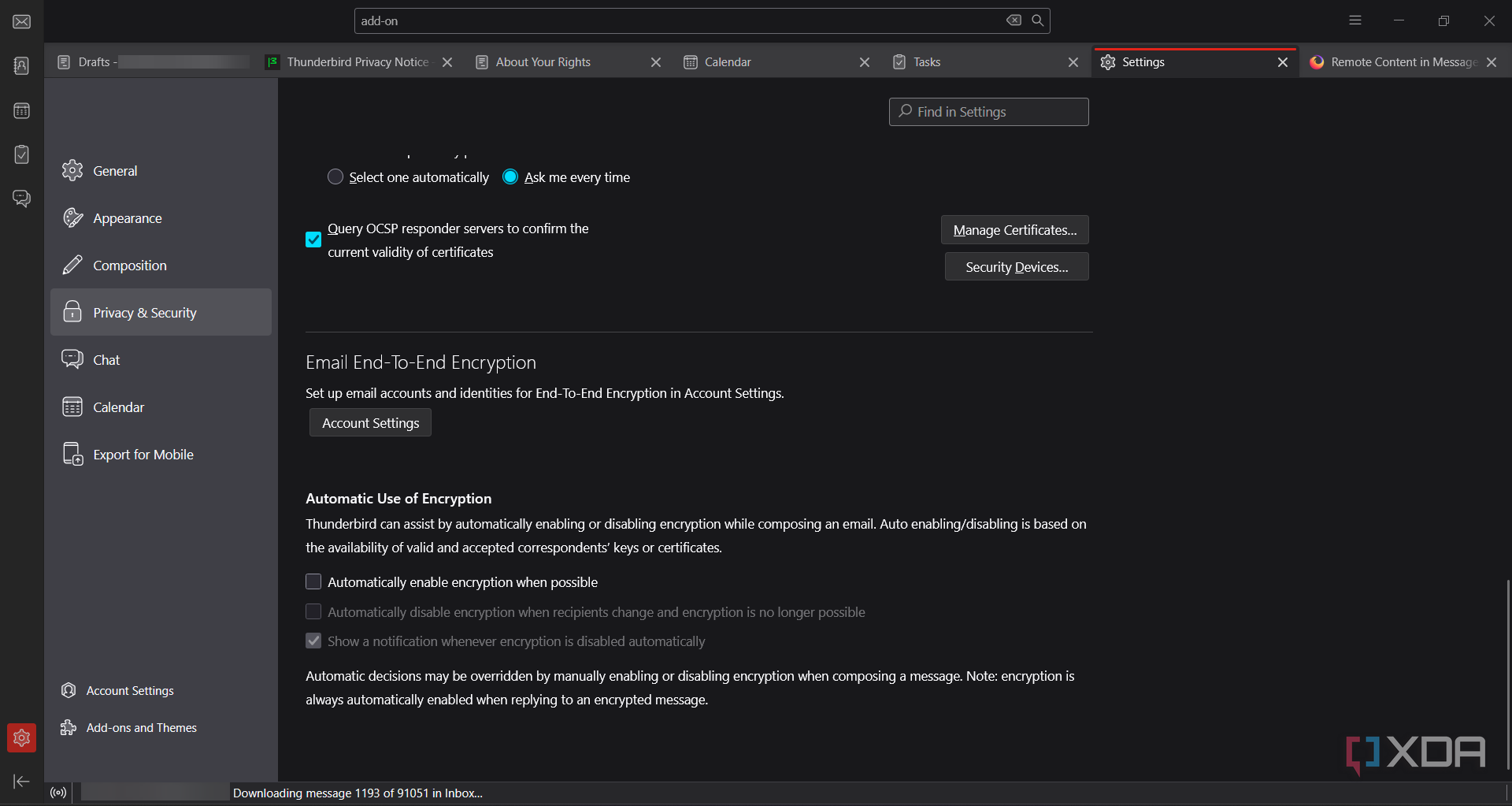Close the Thunderbird Privacy Notice tab
1512x806 pixels.
coord(447,62)
